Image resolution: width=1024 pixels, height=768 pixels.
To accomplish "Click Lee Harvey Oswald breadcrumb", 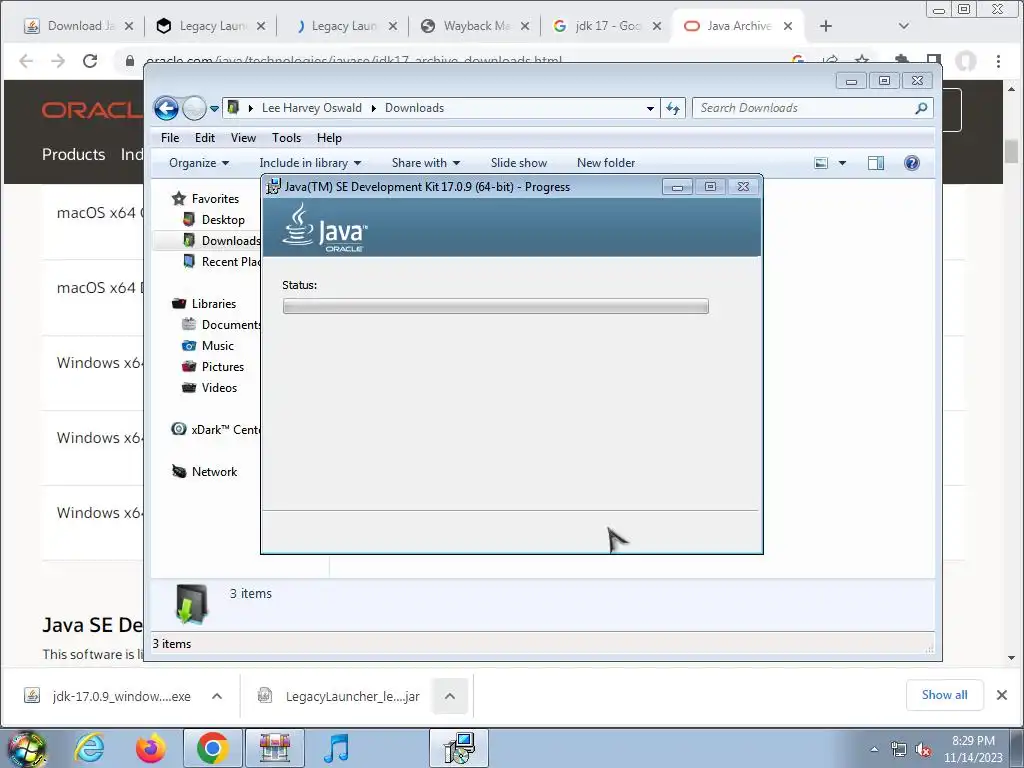I will point(312,108).
